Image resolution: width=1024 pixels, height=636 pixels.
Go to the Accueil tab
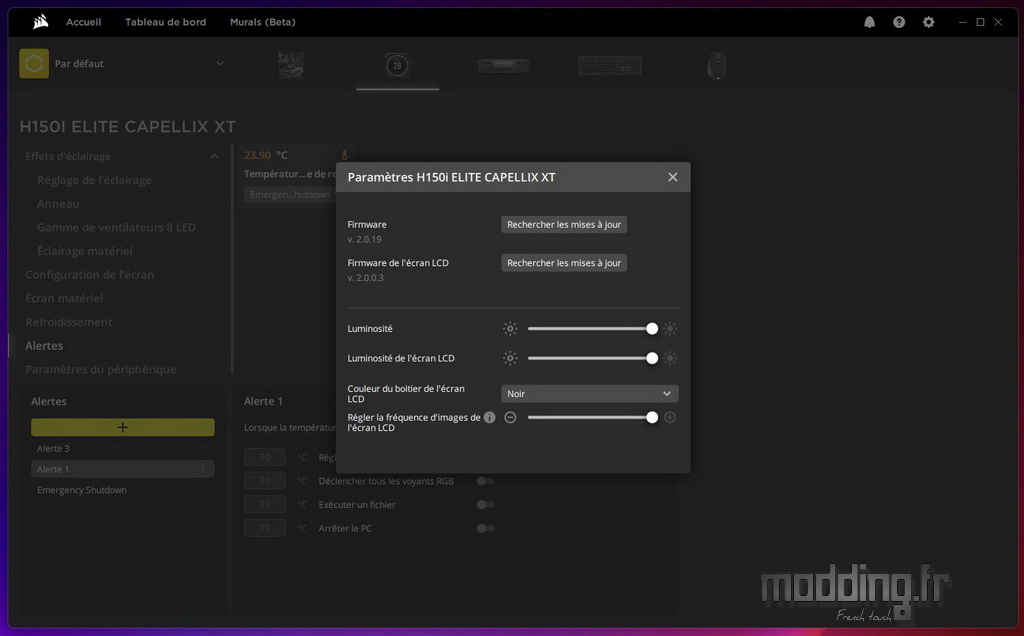point(84,22)
